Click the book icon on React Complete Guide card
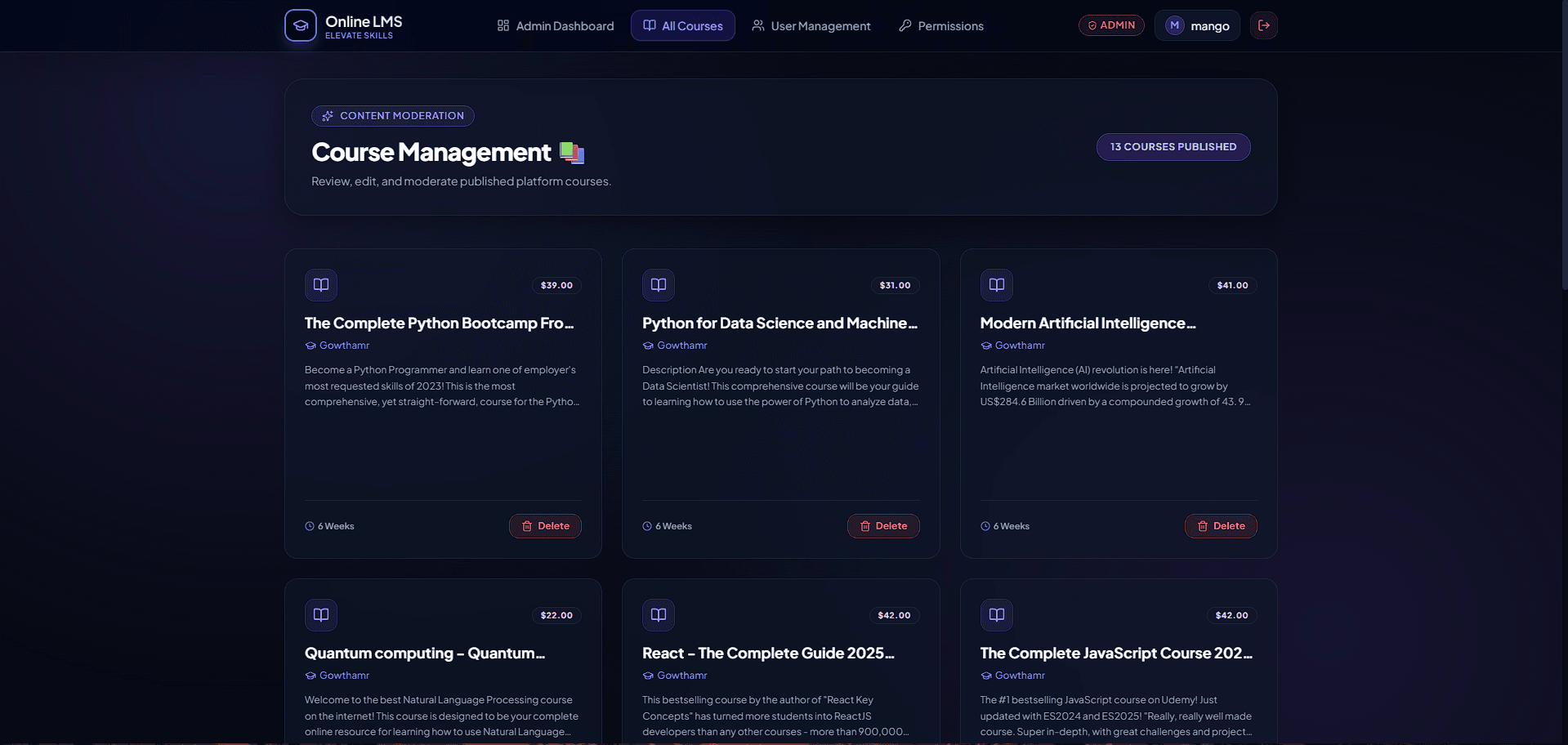Image resolution: width=1568 pixels, height=745 pixels. click(659, 615)
